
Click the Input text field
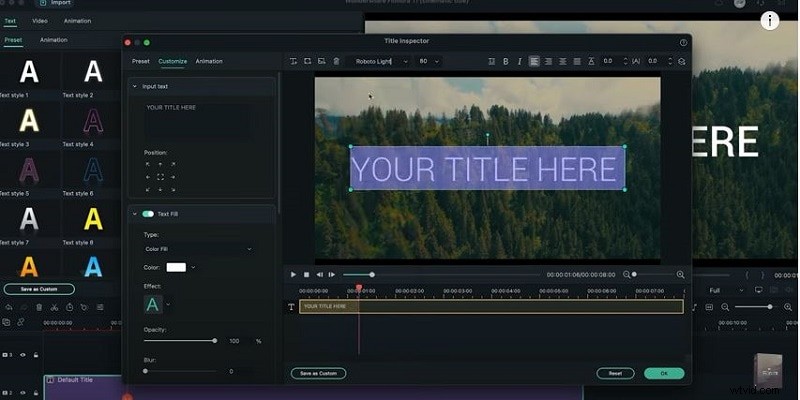point(198,121)
